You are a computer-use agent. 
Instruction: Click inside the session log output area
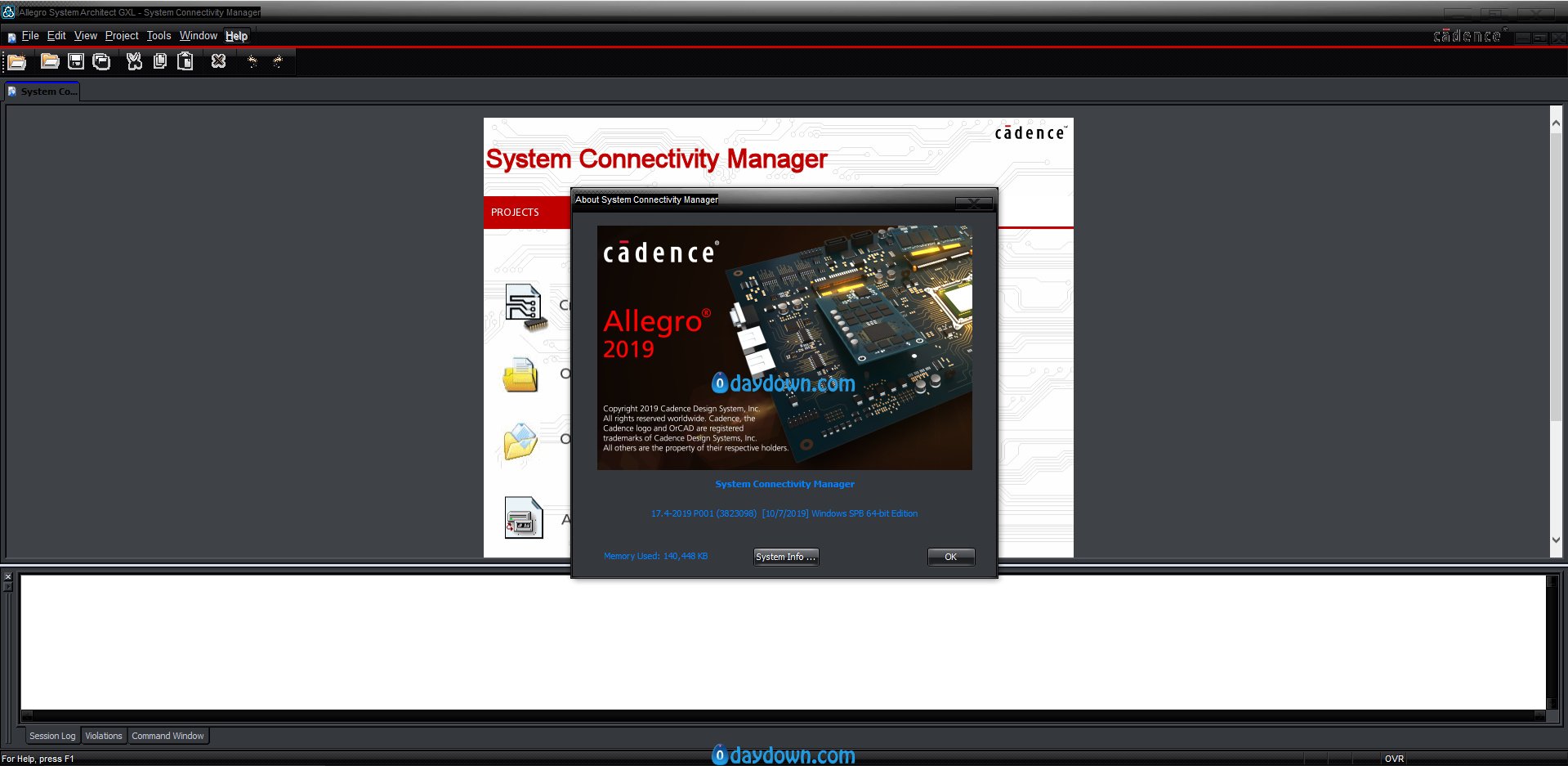point(783,642)
